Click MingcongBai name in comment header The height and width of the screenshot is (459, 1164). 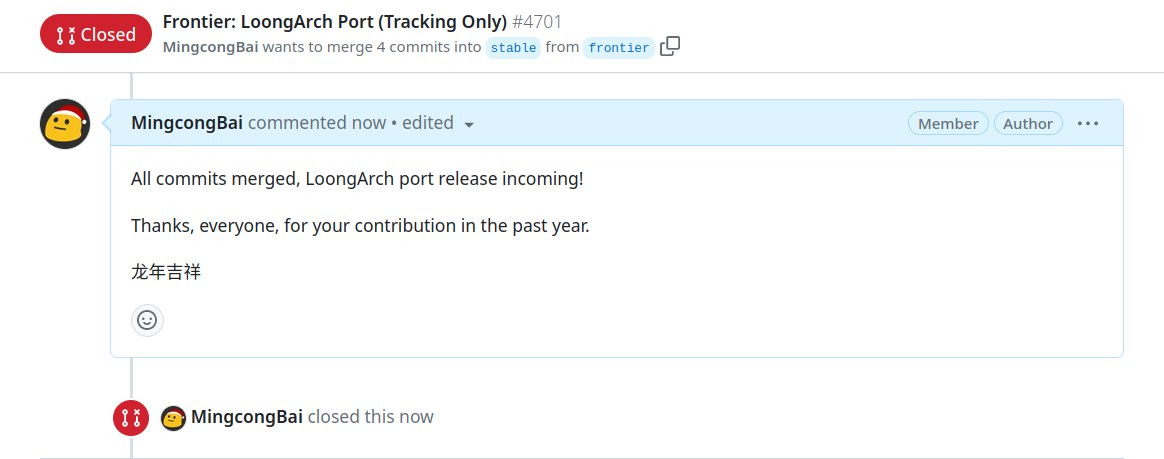point(187,123)
